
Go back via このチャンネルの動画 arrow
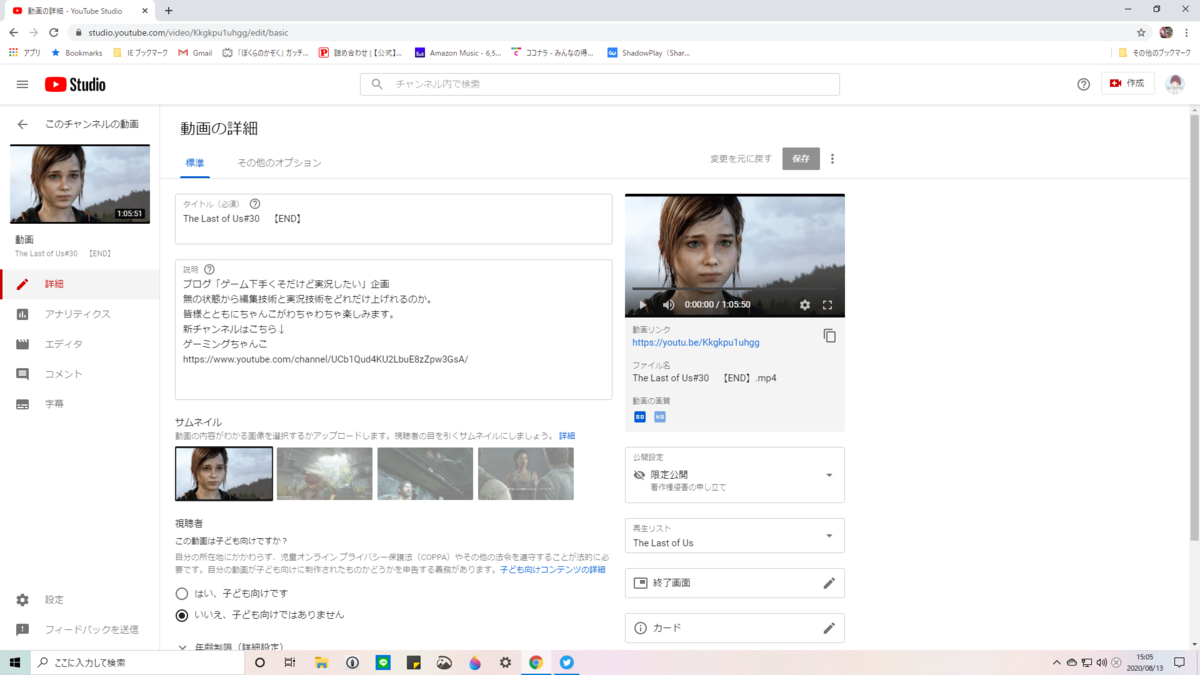coord(22,124)
